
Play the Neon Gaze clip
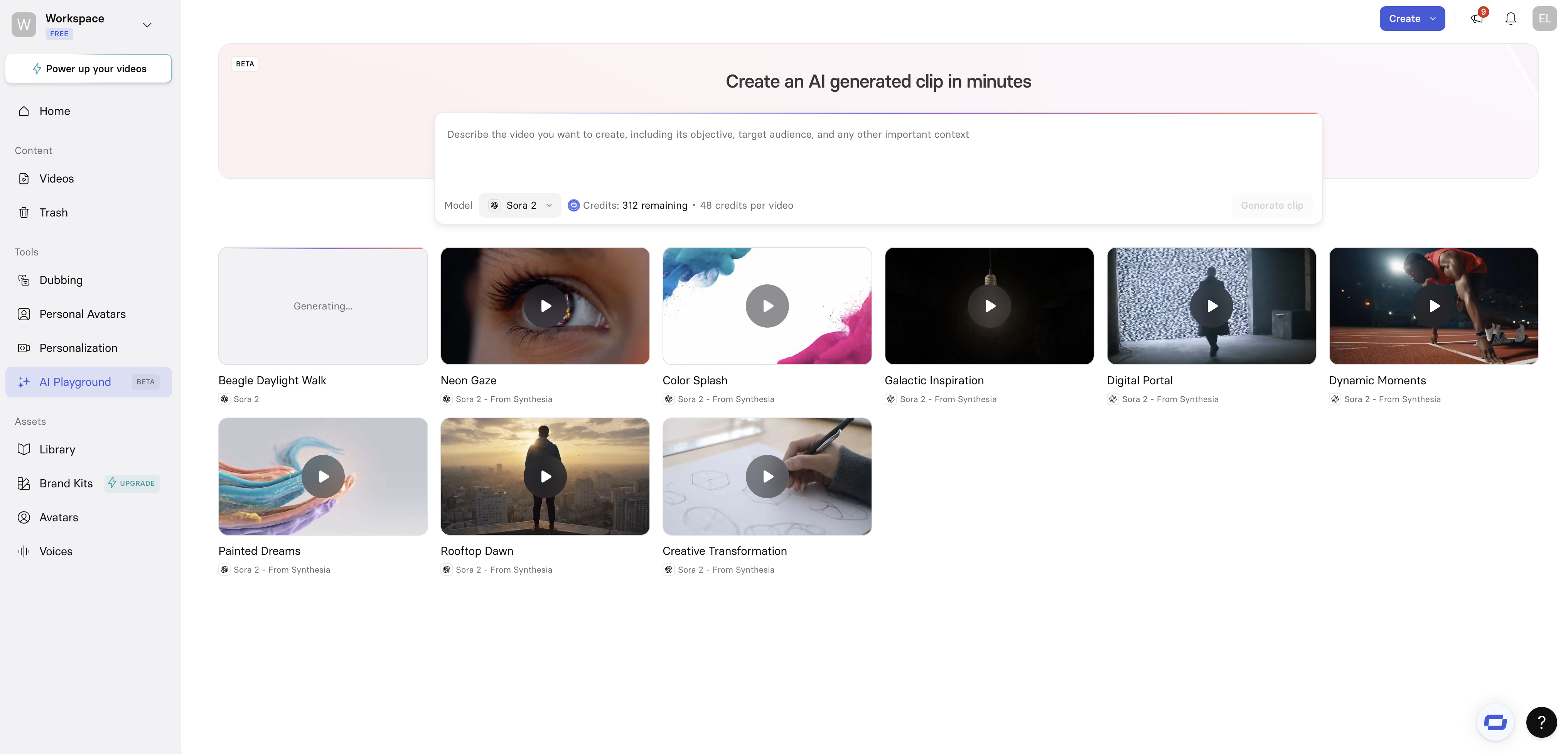click(x=545, y=306)
